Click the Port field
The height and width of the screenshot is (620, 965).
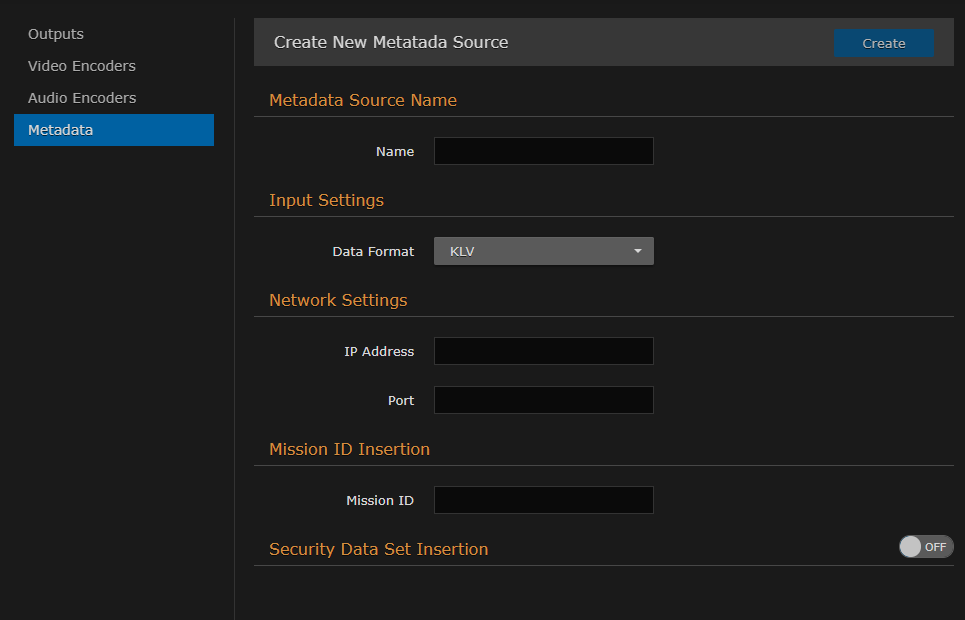click(x=543, y=400)
